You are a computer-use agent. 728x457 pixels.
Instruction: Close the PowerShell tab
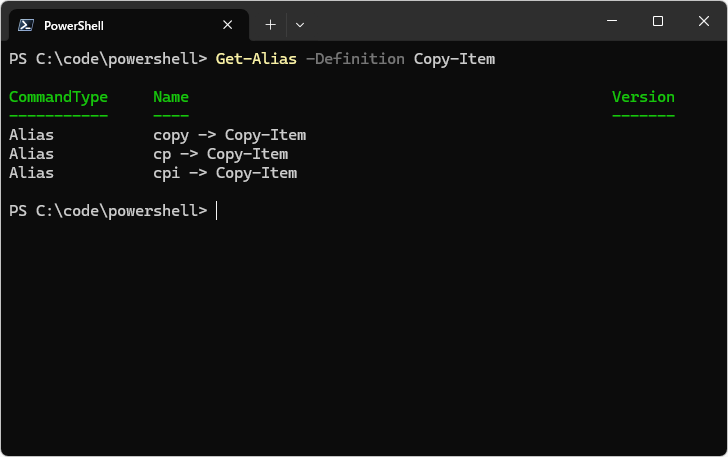tap(228, 25)
